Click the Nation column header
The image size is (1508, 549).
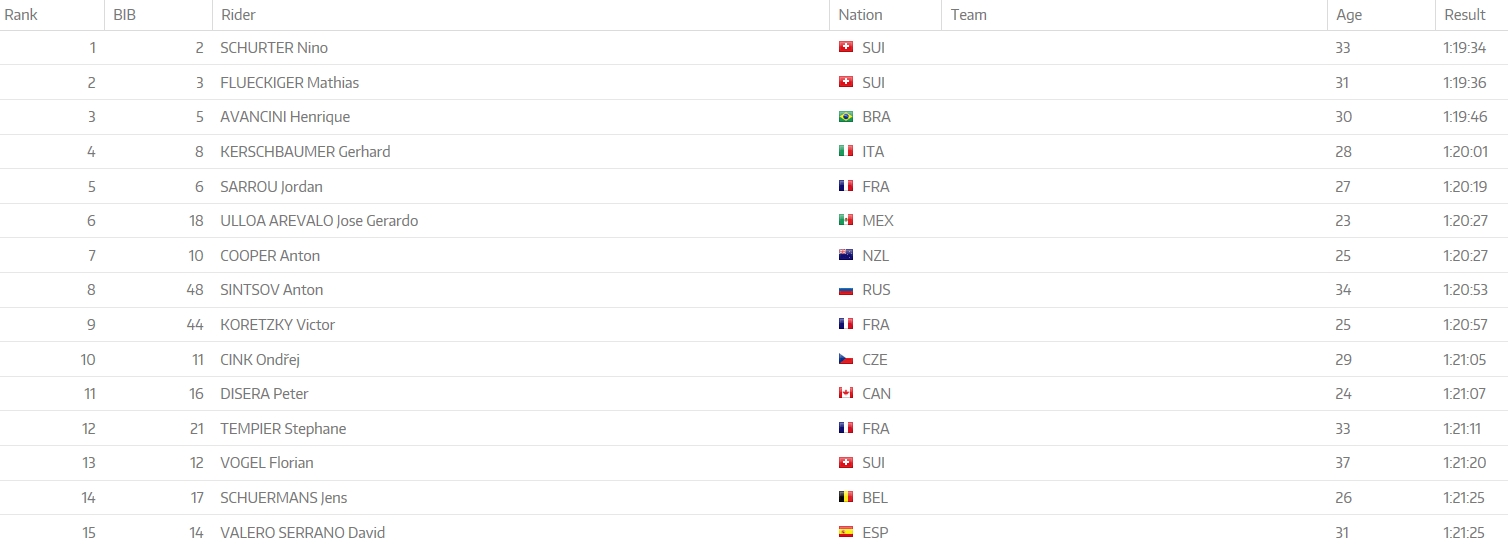[860, 15]
